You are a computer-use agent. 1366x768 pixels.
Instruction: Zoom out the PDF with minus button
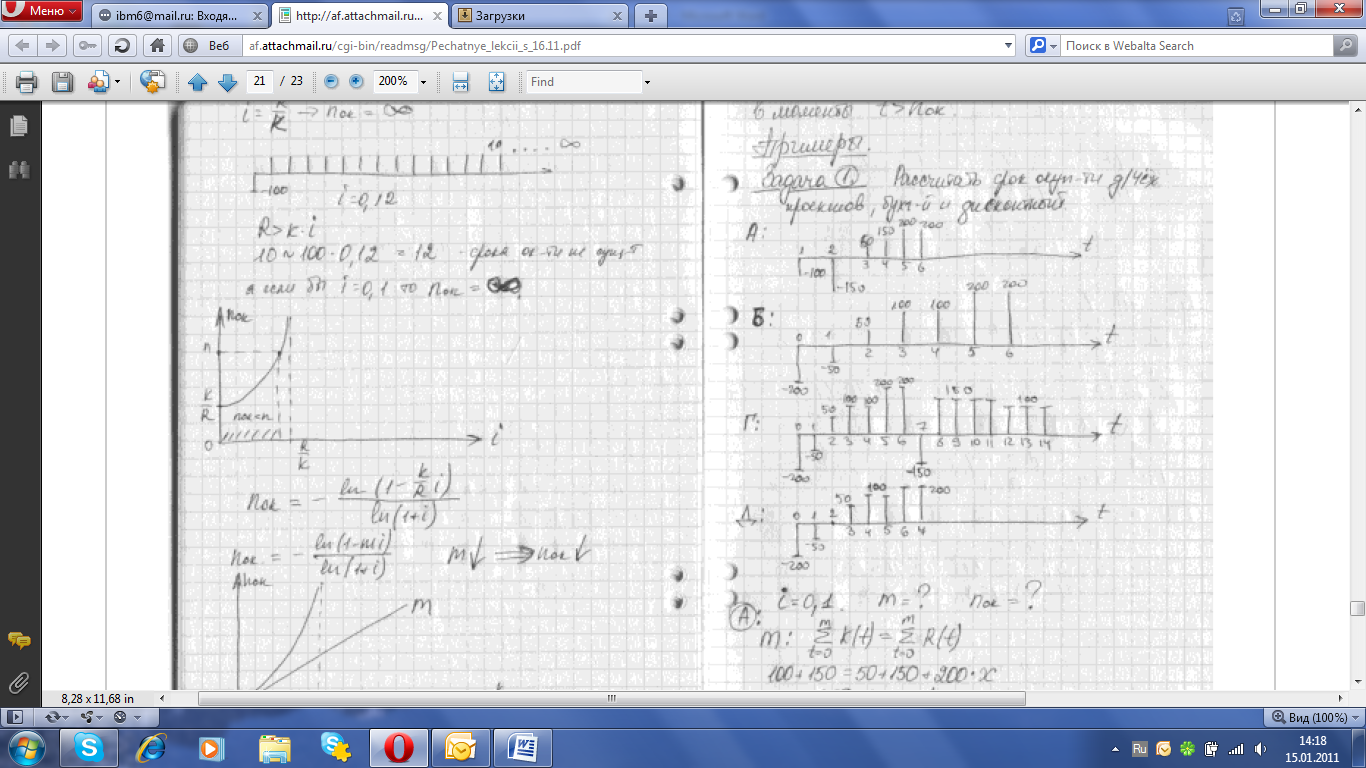332,82
